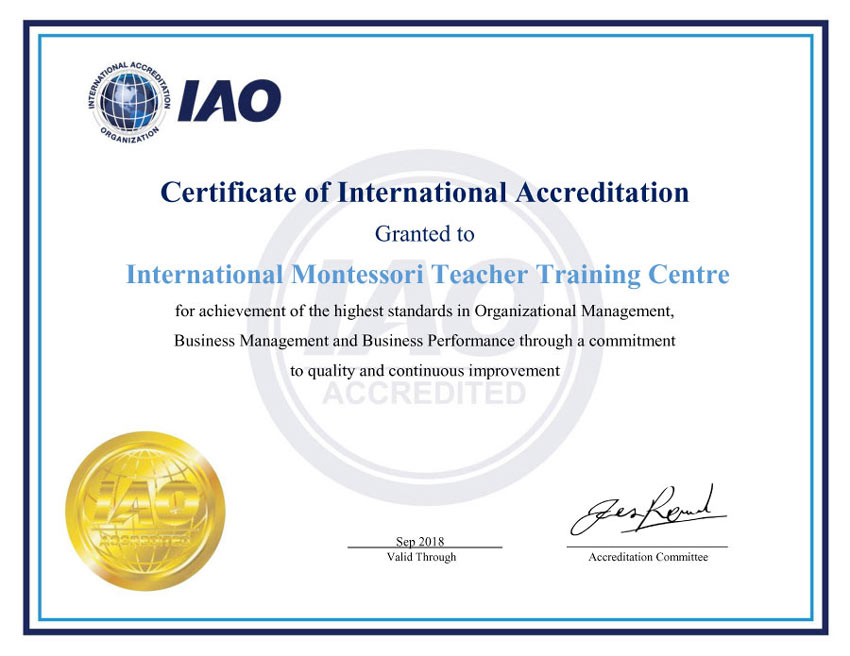The width and height of the screenshot is (850, 656).
Task: Select the "Sep 2018" date
Action: point(420,541)
